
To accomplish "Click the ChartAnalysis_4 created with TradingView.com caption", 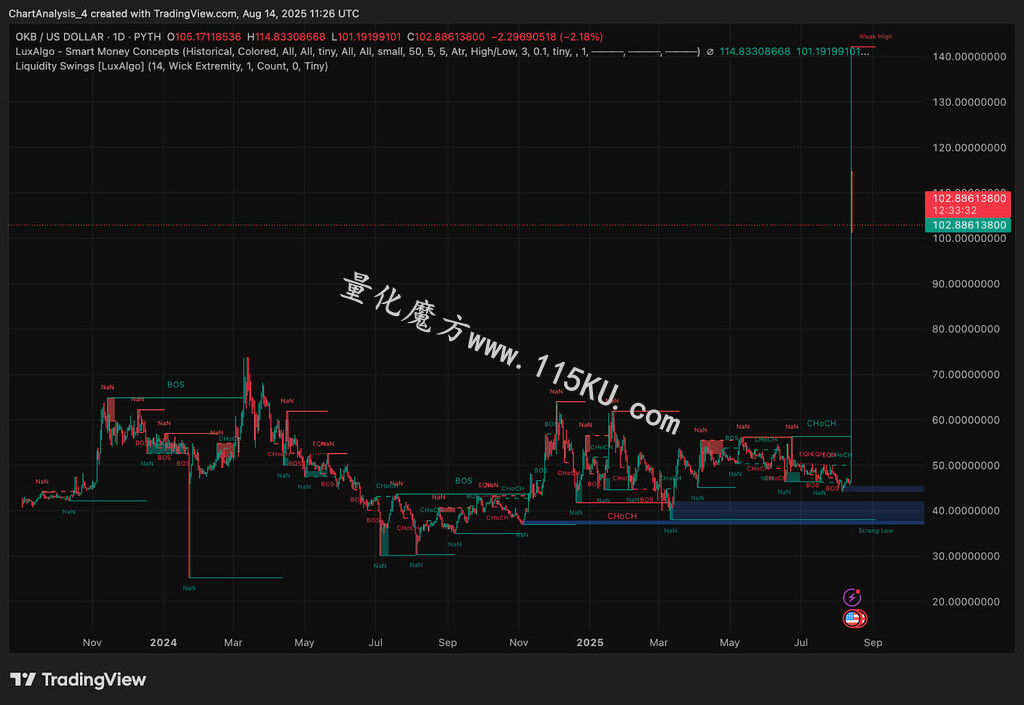I will coord(184,14).
